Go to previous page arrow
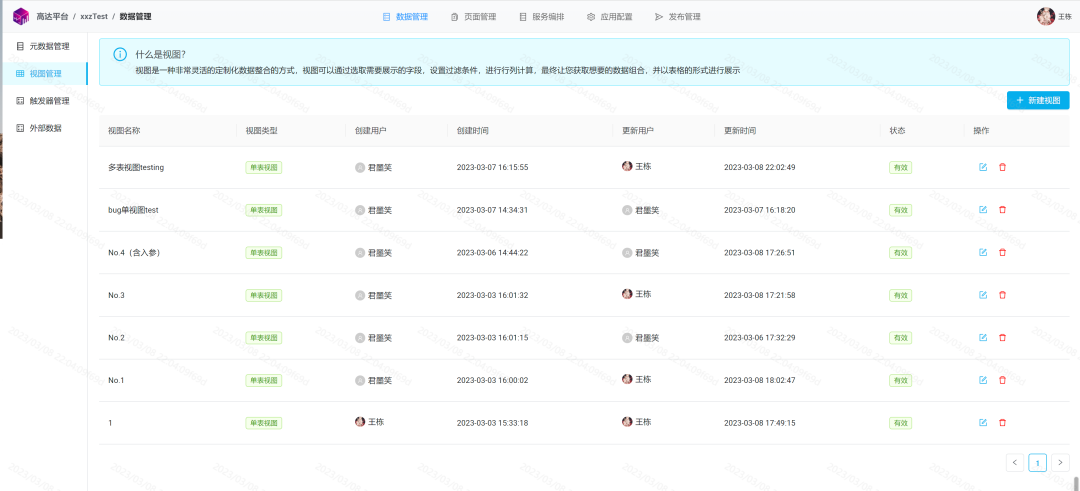Viewport: 1080px width, 491px height. 1015,463
